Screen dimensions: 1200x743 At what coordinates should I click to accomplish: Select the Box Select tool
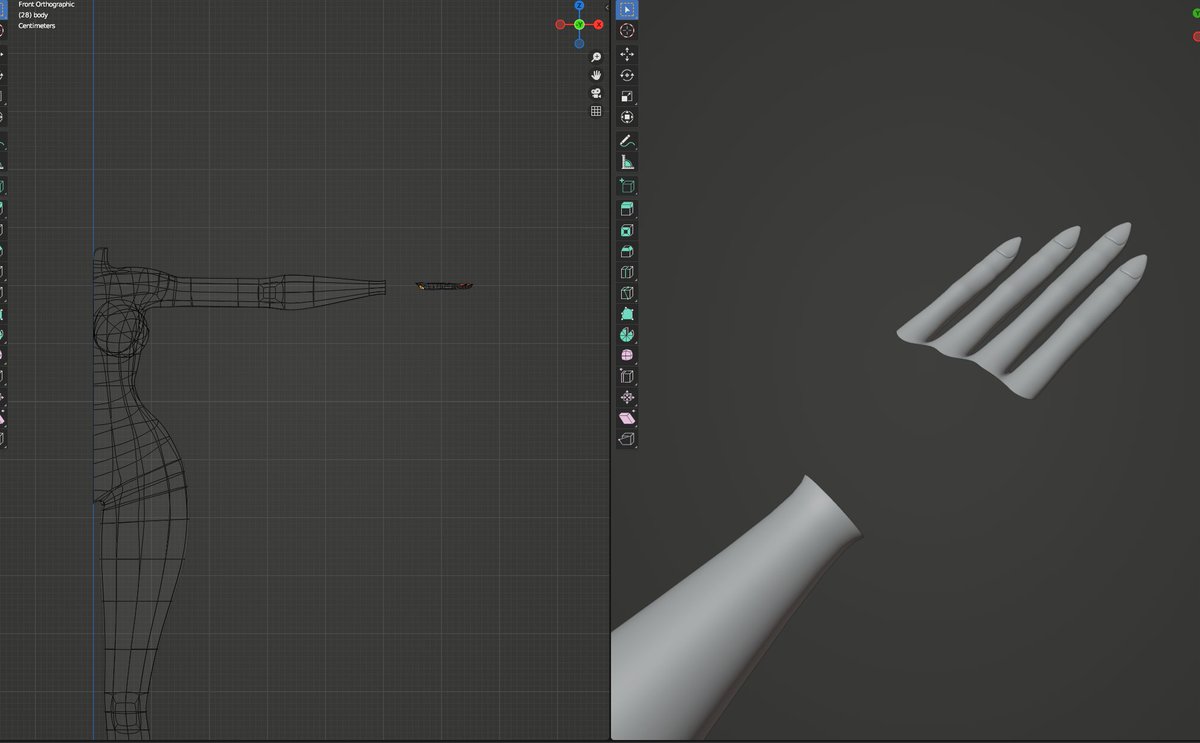(x=627, y=11)
